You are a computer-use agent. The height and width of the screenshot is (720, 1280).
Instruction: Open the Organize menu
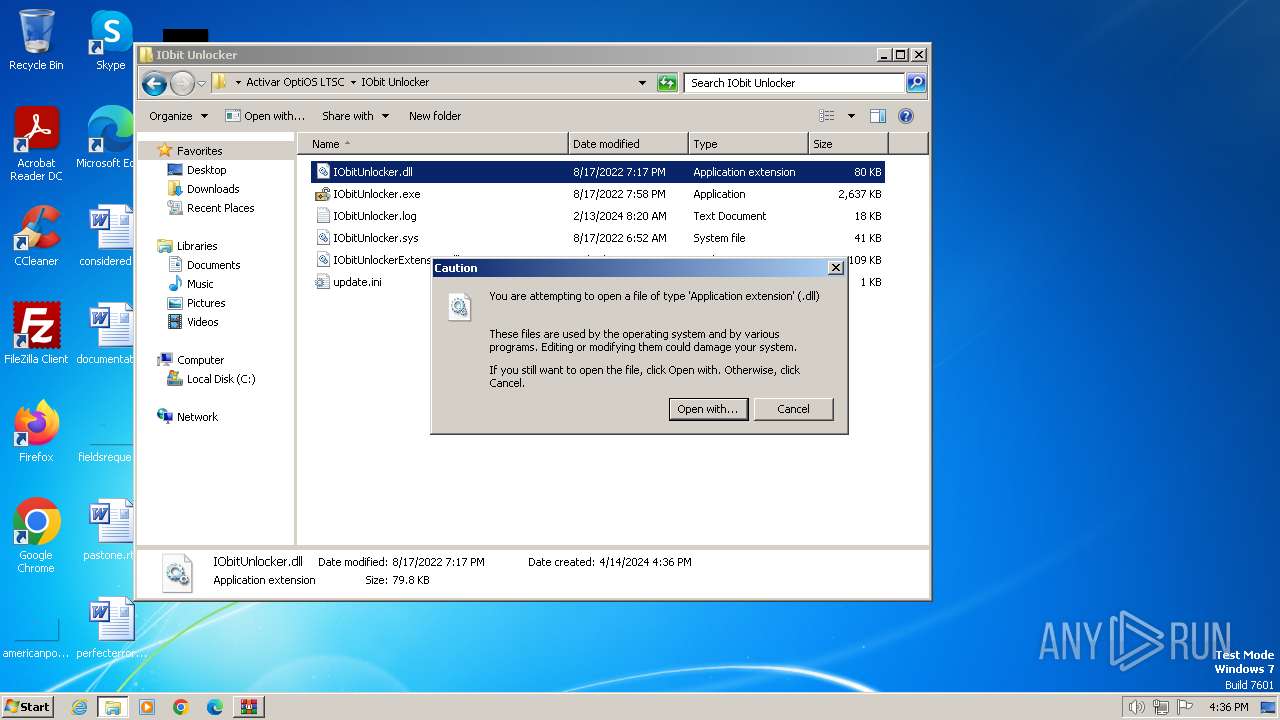point(178,116)
